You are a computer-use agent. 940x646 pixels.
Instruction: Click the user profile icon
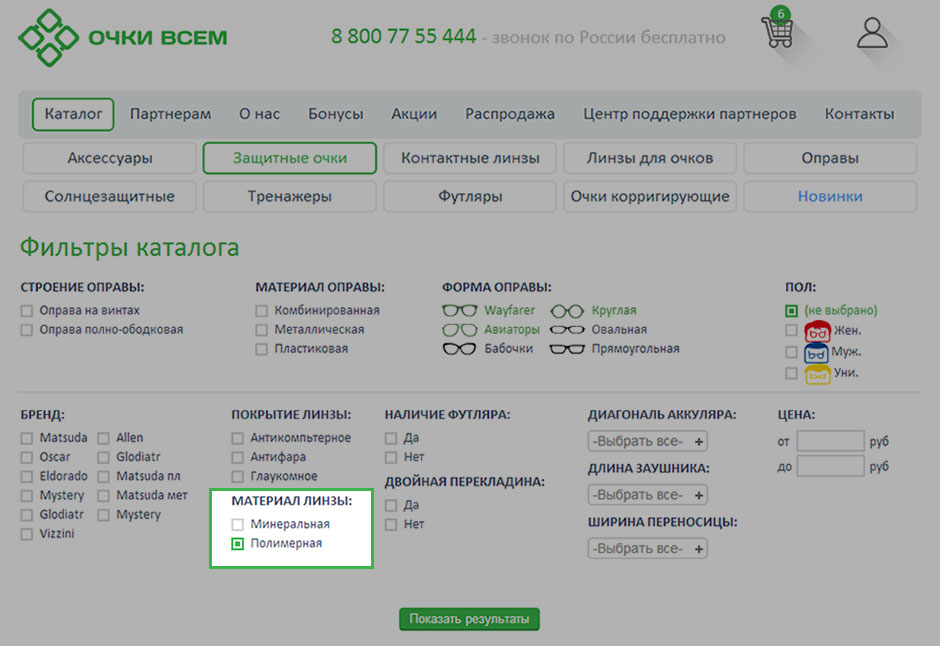click(x=872, y=33)
